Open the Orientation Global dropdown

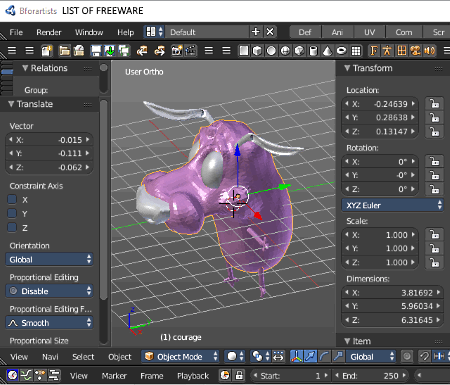(49, 259)
